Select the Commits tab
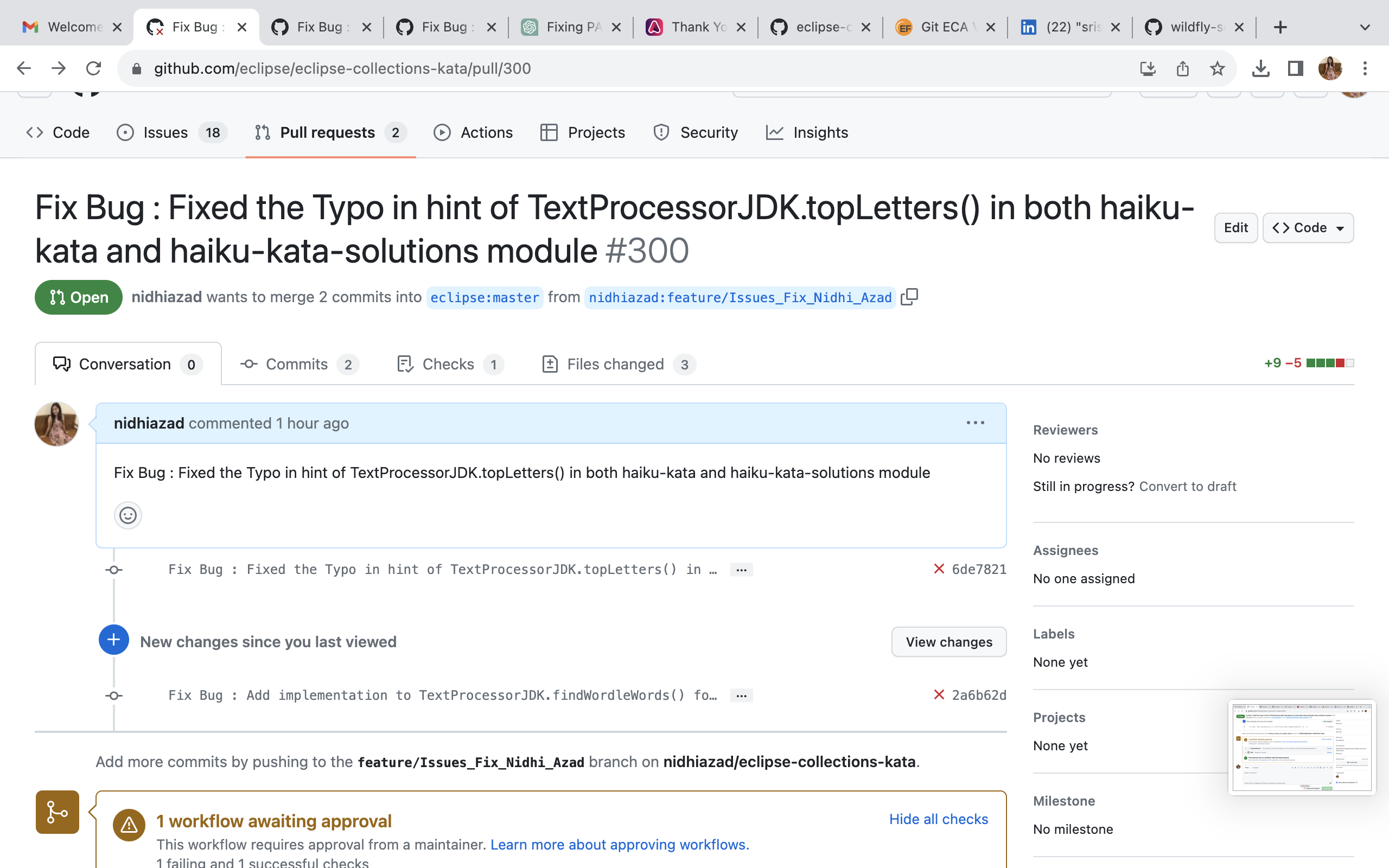 [x=300, y=364]
